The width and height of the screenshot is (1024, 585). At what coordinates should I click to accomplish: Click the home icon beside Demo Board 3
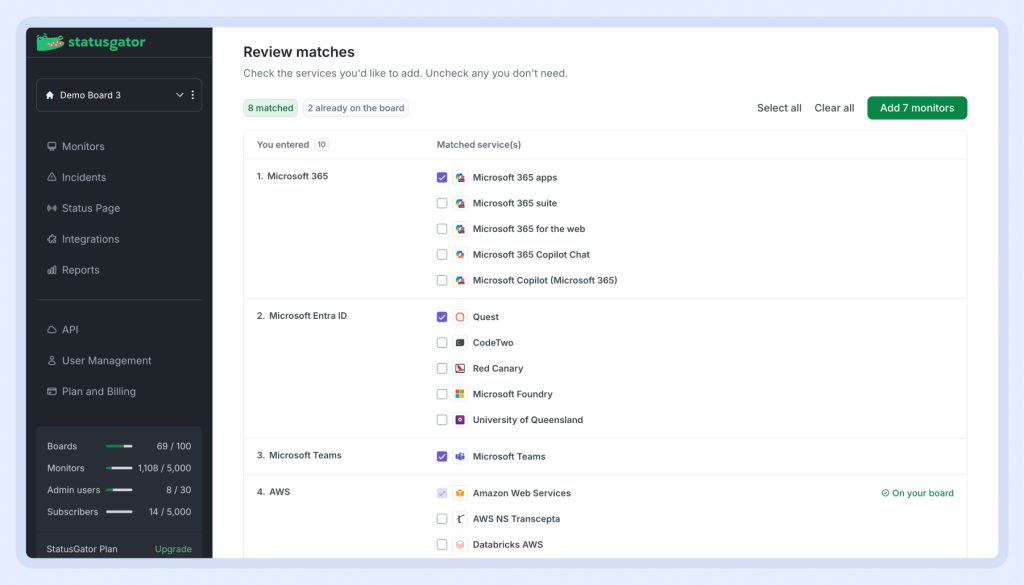50,95
